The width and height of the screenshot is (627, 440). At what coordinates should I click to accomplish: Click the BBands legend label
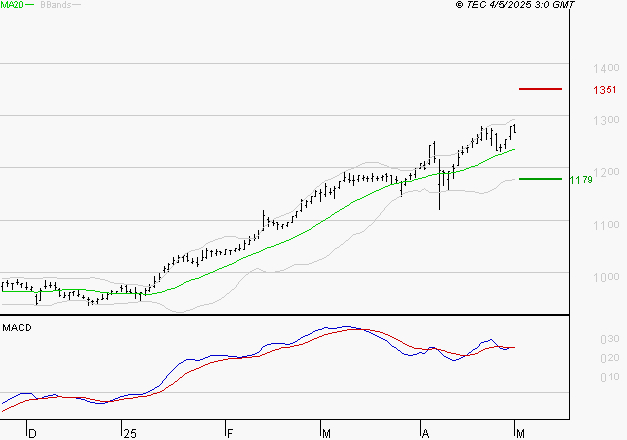(x=55, y=5)
